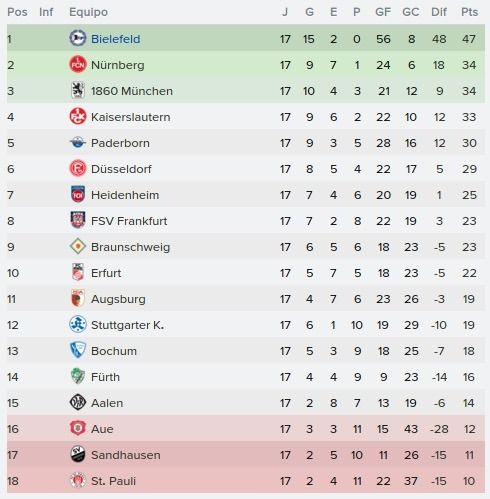Click the Düsseldorf red club crest
The width and height of the screenshot is (490, 499).
(78, 168)
